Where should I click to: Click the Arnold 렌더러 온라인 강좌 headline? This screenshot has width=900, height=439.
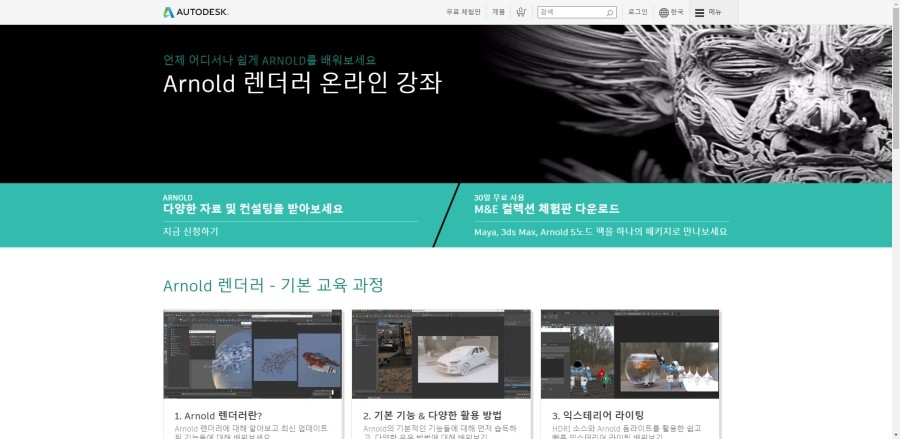tap(302, 84)
